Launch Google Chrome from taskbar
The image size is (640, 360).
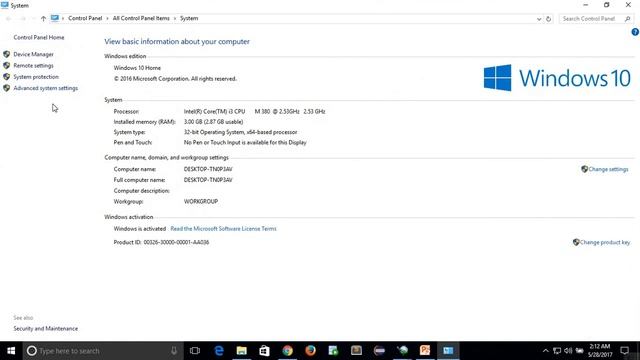(288, 351)
